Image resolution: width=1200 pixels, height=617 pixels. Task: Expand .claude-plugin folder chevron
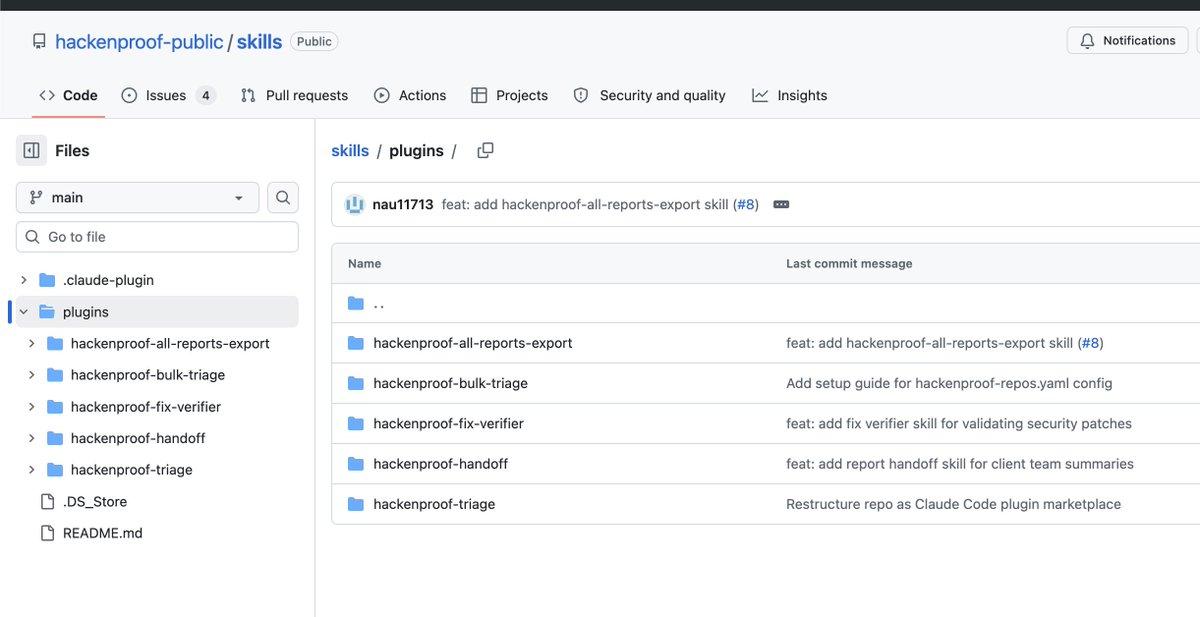coord(24,280)
